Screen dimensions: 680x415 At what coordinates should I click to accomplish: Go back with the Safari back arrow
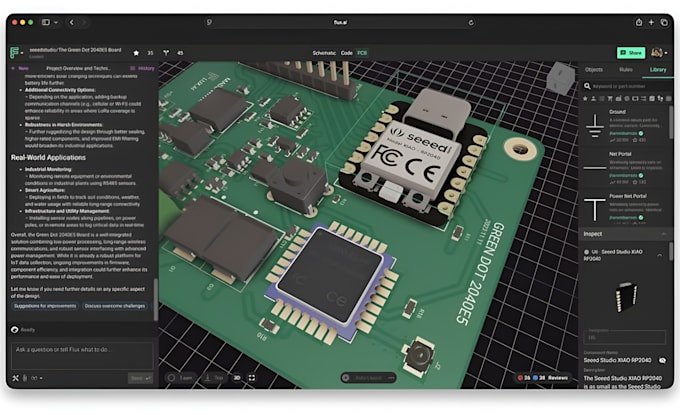coord(72,22)
